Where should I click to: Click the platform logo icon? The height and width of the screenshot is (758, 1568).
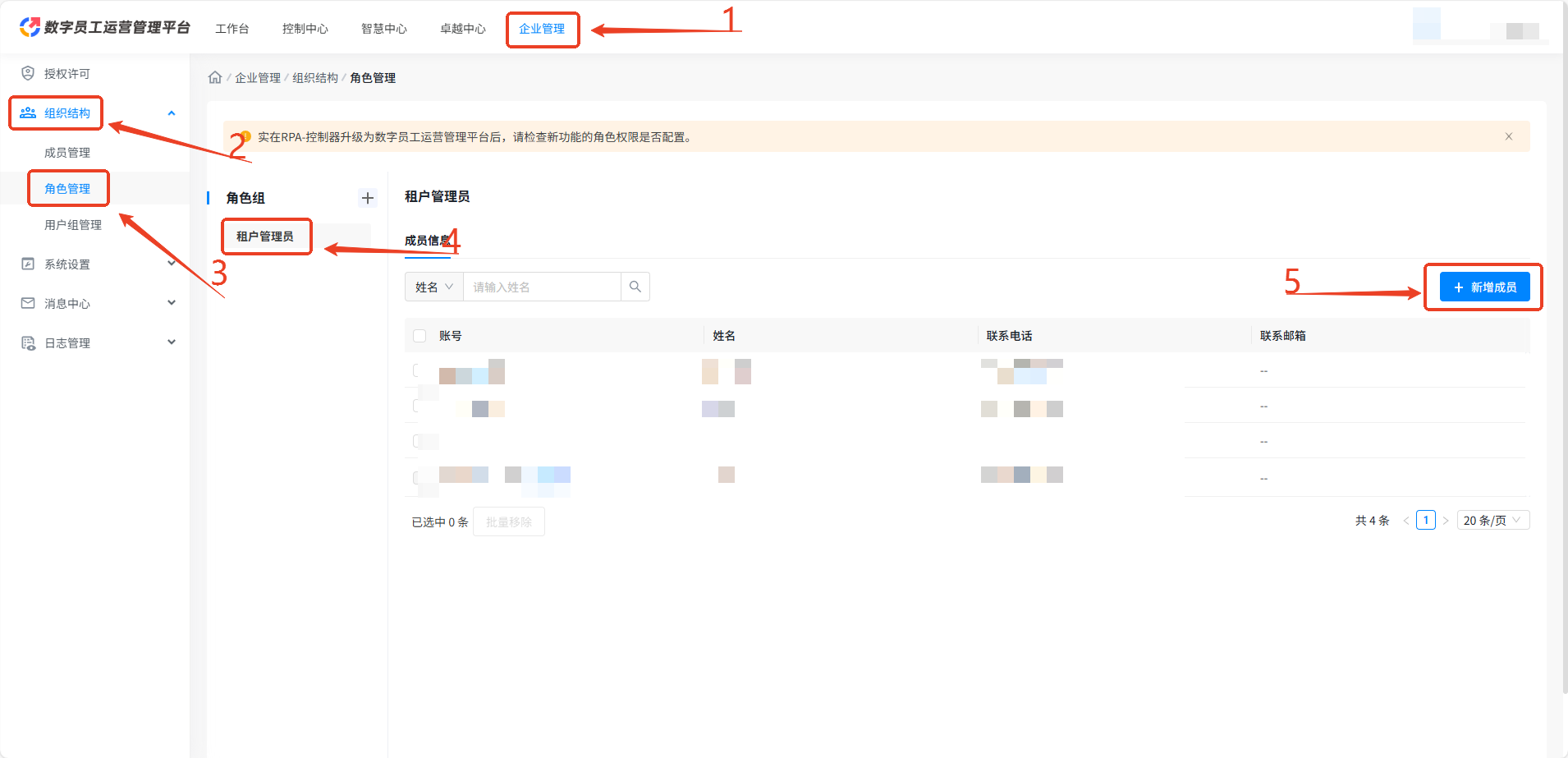click(30, 27)
